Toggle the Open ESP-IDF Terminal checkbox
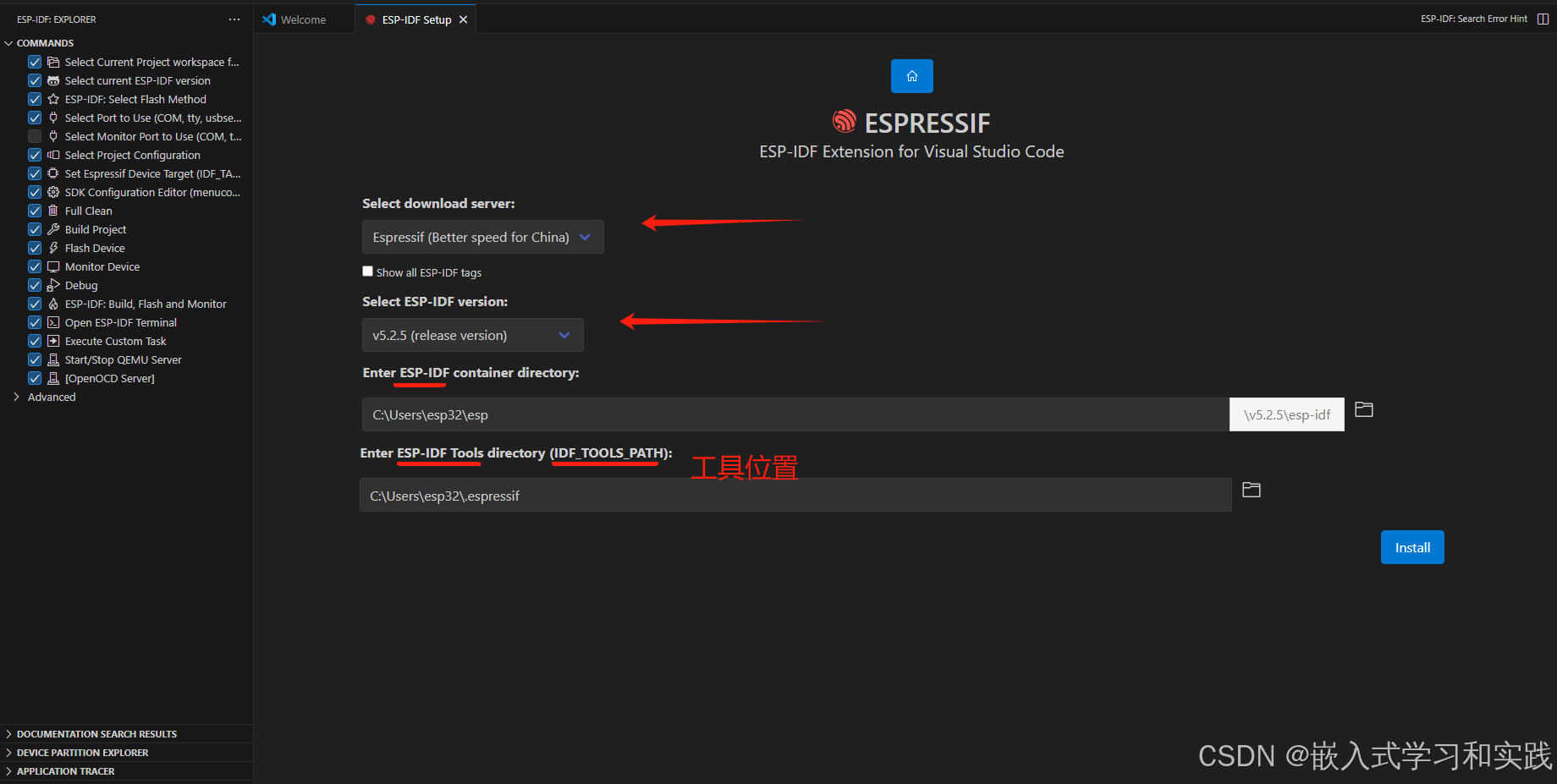This screenshot has height=784, width=1557. [x=35, y=322]
